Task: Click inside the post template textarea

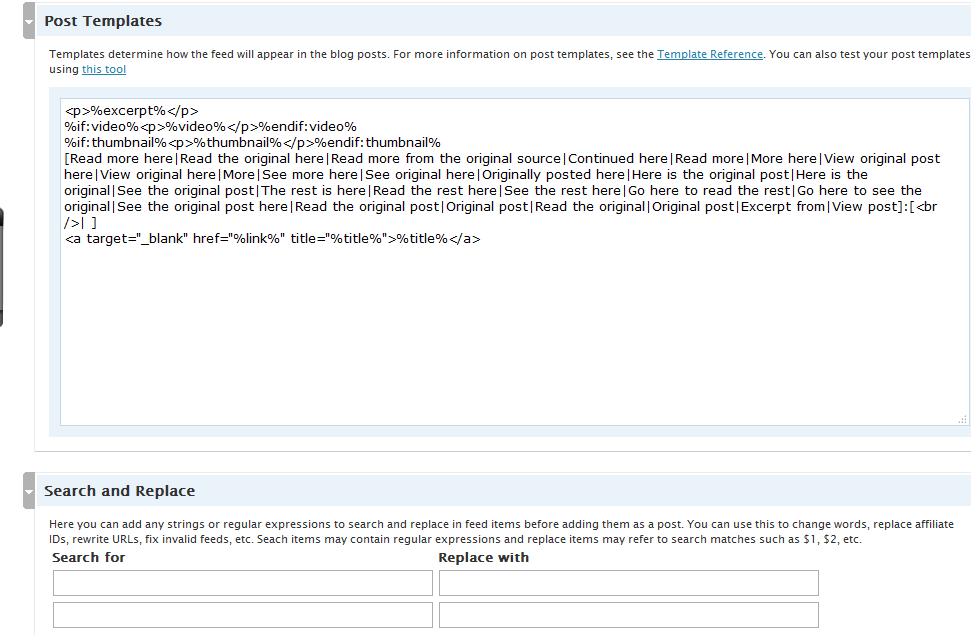Action: pos(515,261)
